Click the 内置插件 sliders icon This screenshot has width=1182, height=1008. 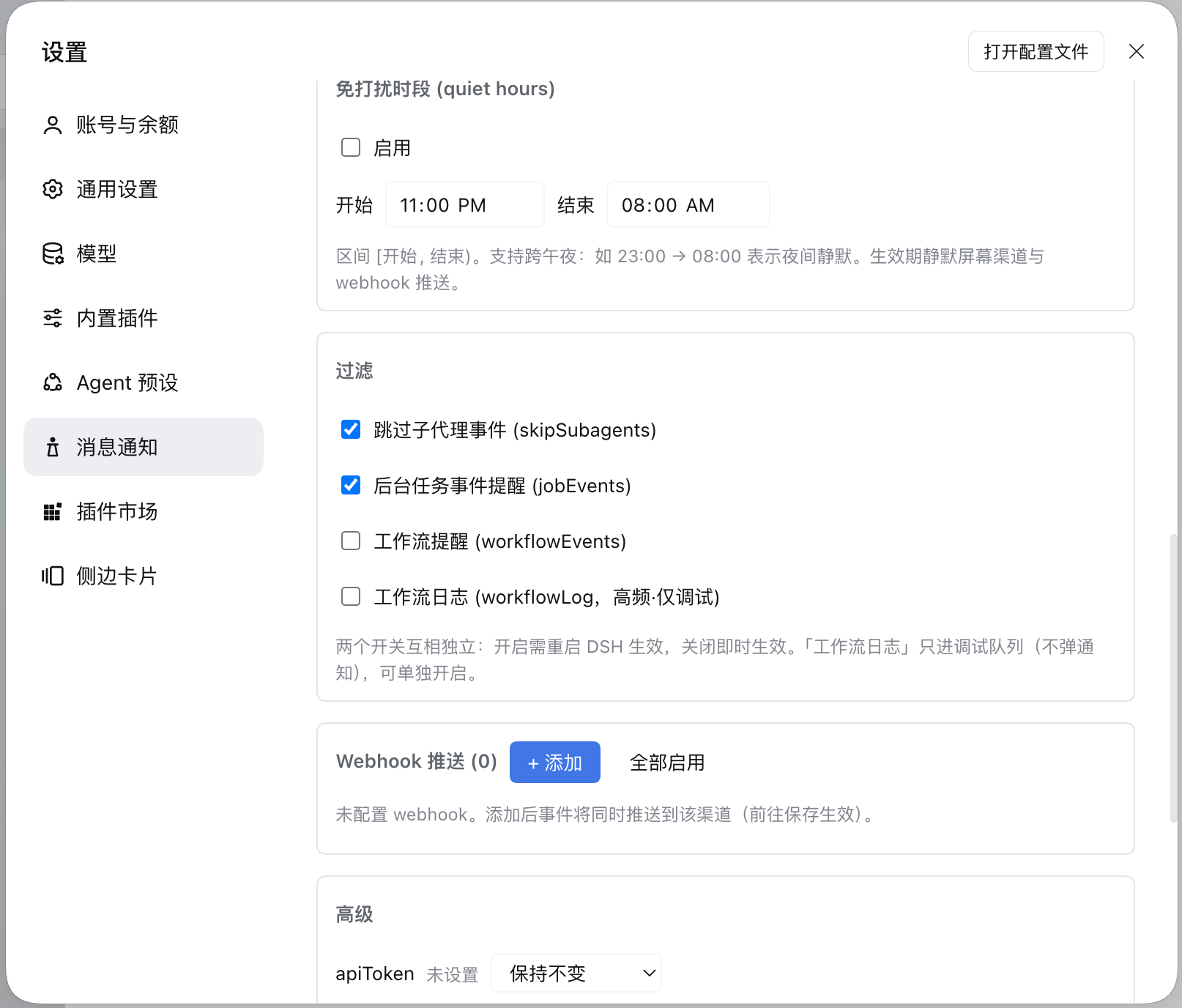[x=52, y=319]
